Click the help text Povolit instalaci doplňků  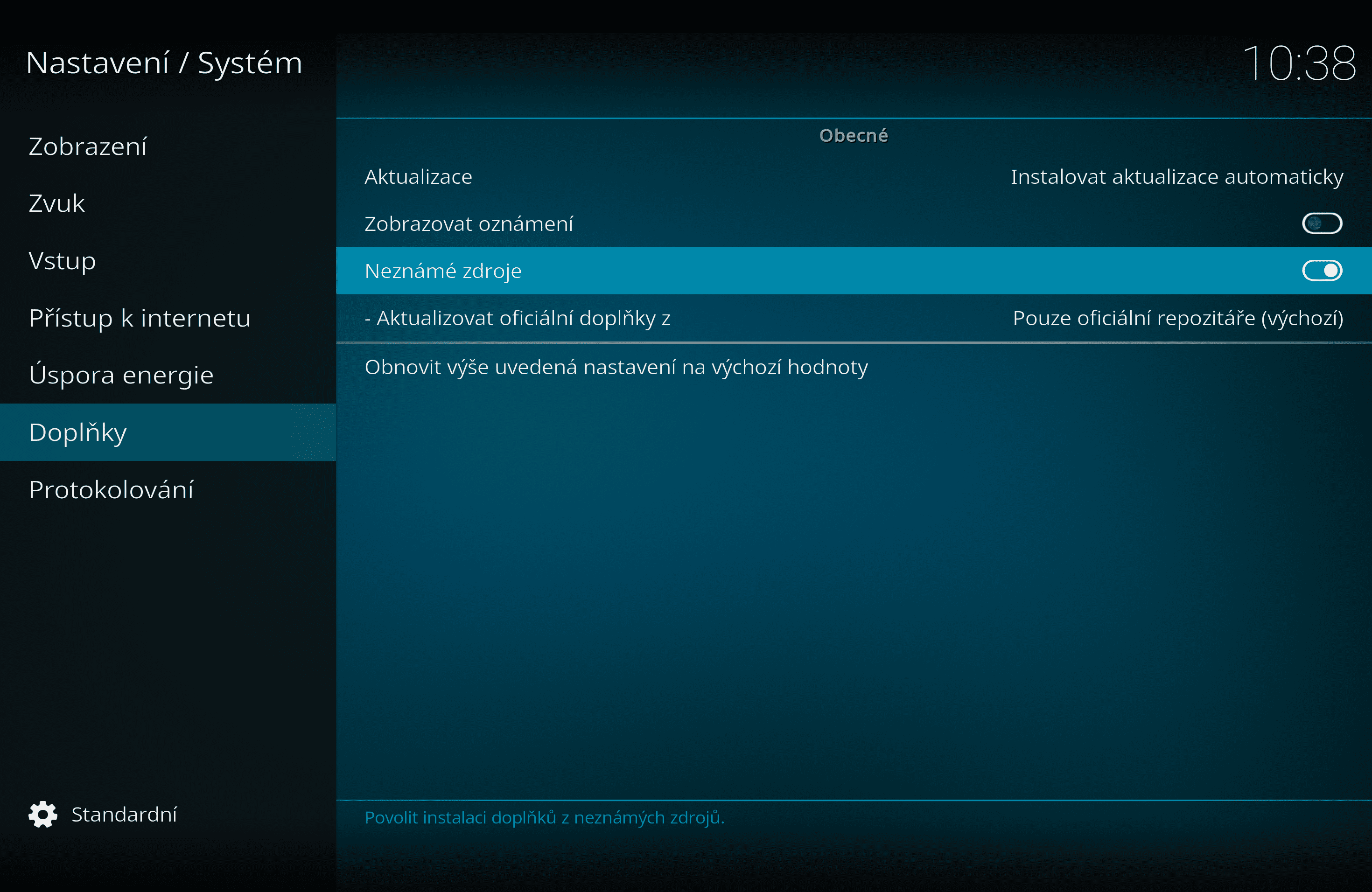click(x=544, y=818)
